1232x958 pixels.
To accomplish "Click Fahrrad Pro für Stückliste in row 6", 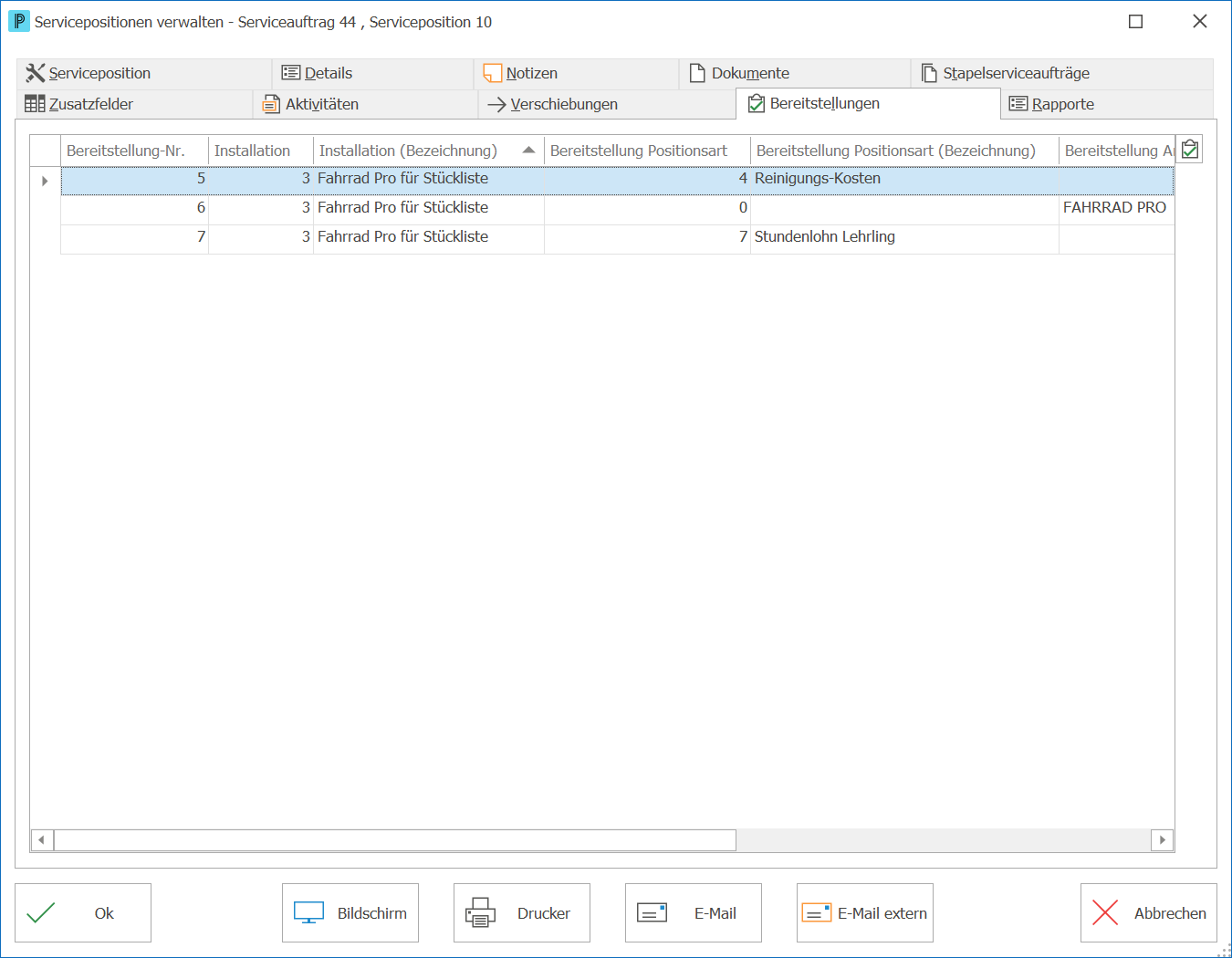I will [x=429, y=208].
